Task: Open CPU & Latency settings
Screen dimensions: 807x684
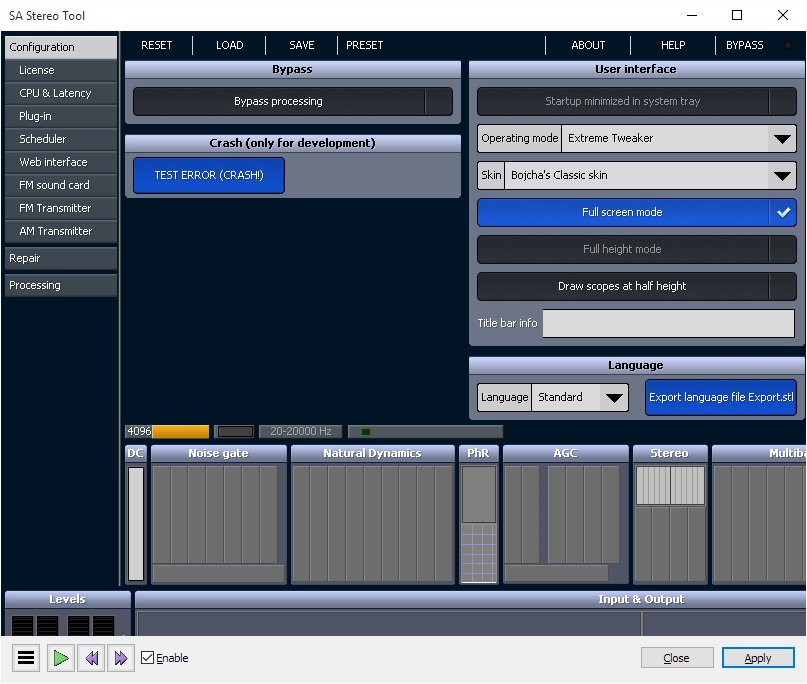Action: point(61,94)
